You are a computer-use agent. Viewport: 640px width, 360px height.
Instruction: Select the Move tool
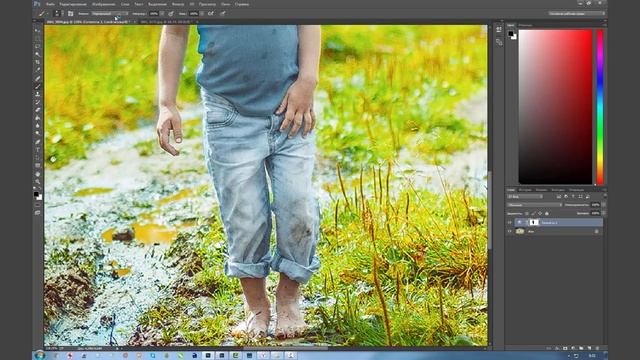38,31
